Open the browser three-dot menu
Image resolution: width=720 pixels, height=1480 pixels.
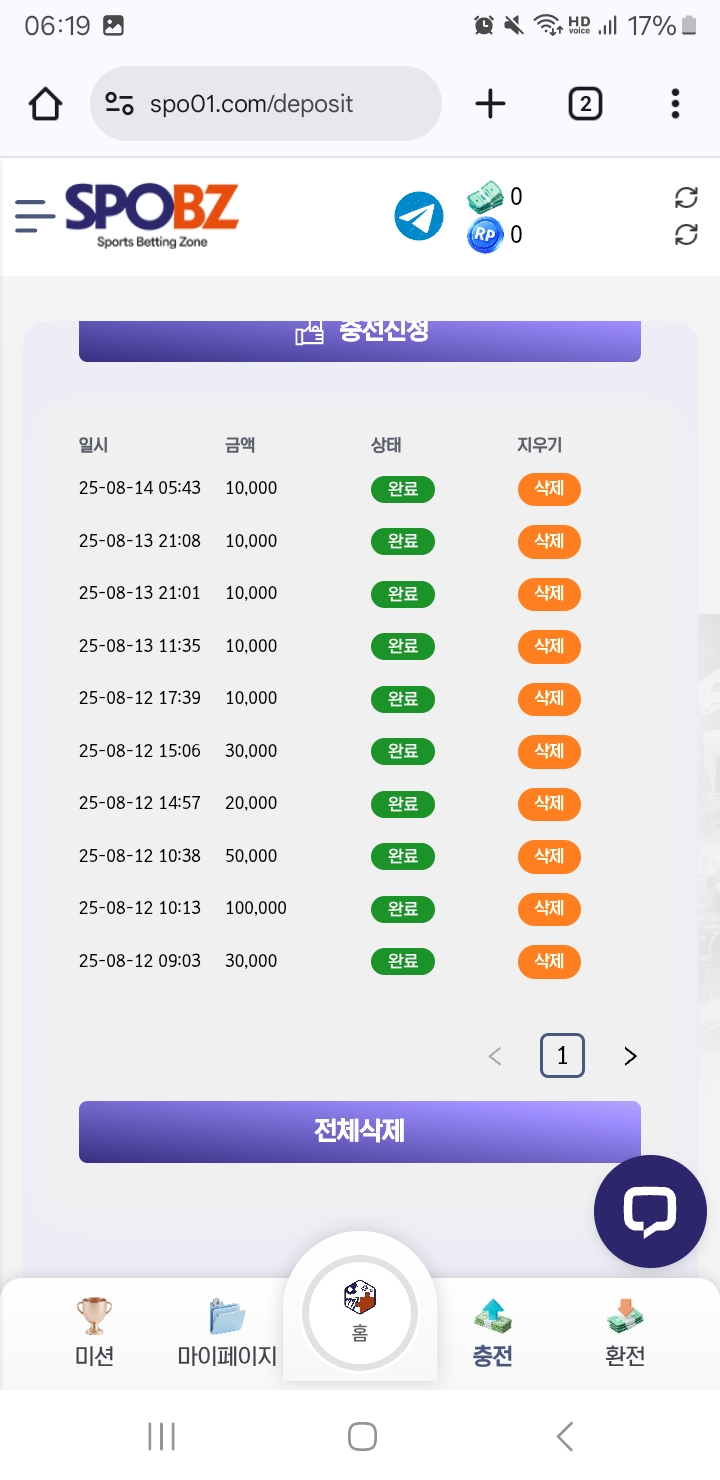point(675,104)
